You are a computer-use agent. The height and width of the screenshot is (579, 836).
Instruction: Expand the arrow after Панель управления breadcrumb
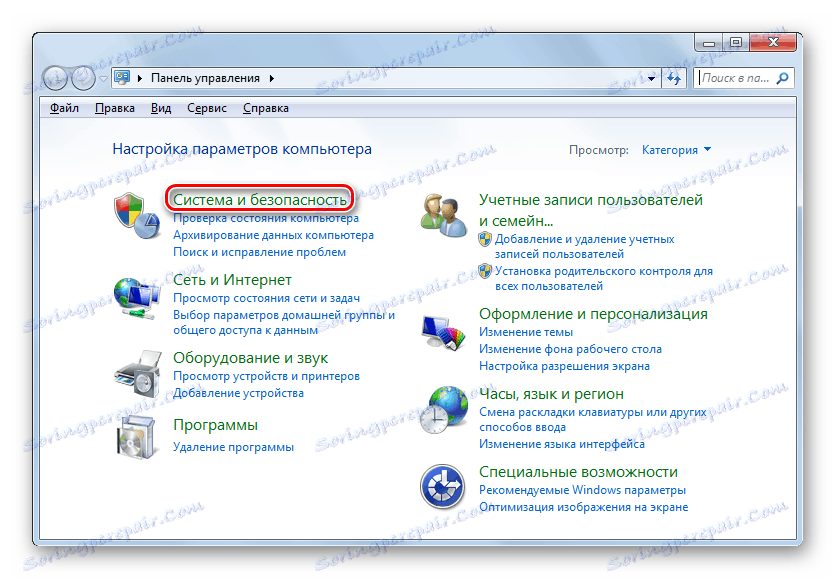271,78
